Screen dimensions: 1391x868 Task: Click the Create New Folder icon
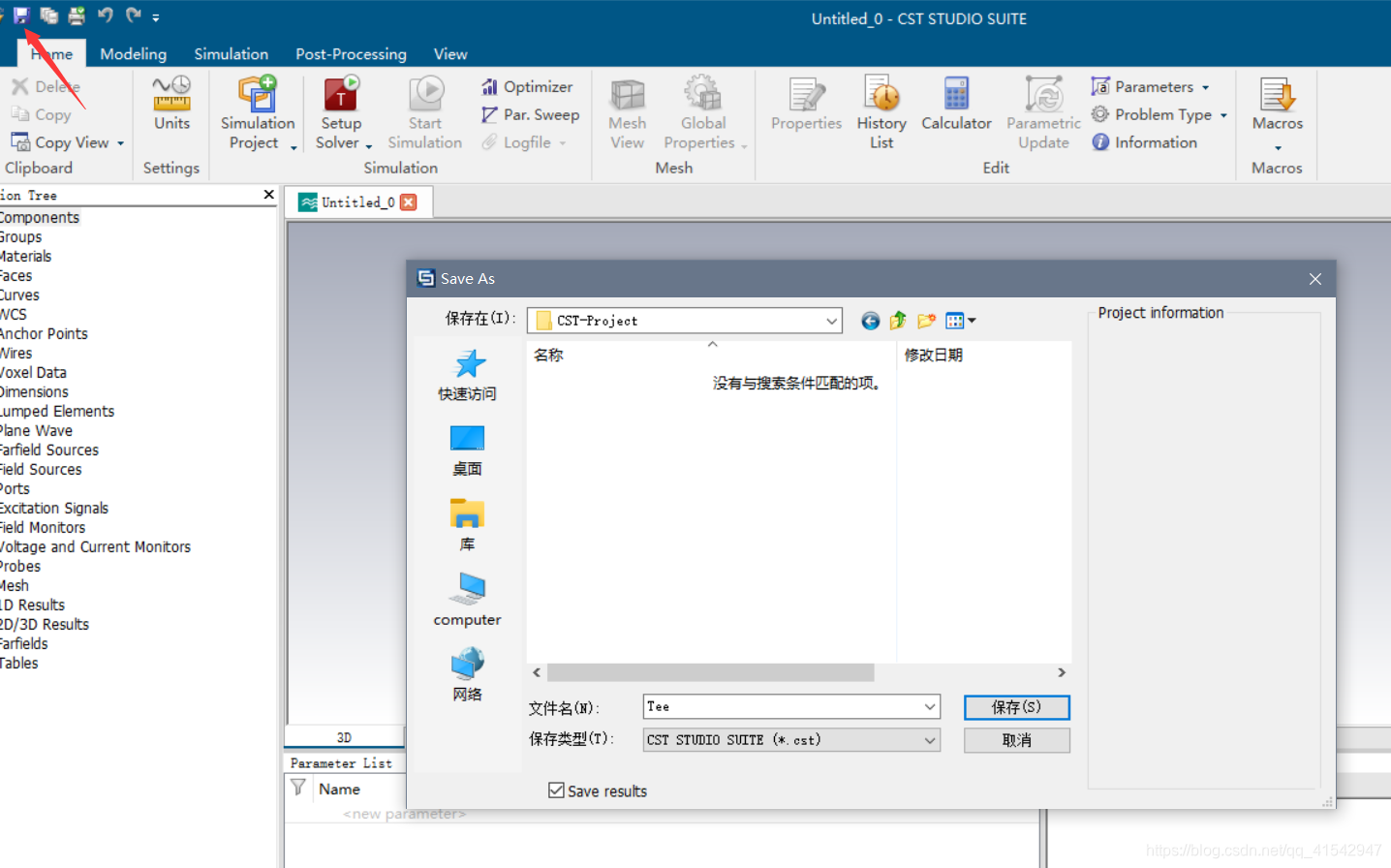(x=926, y=321)
